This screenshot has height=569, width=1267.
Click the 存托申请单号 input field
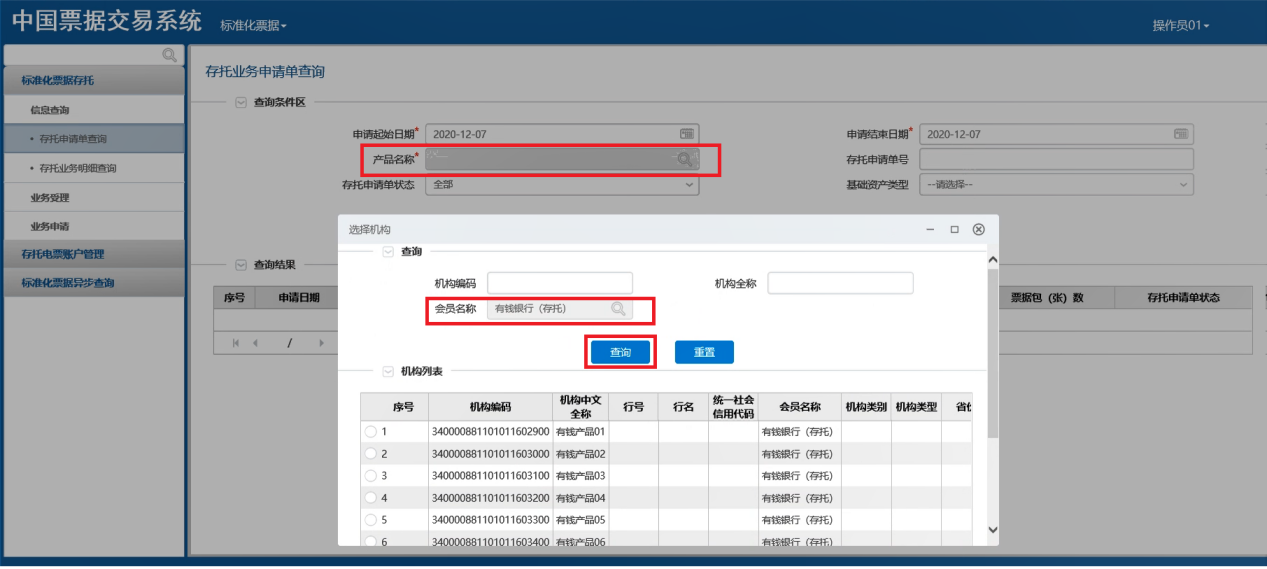click(x=1056, y=159)
